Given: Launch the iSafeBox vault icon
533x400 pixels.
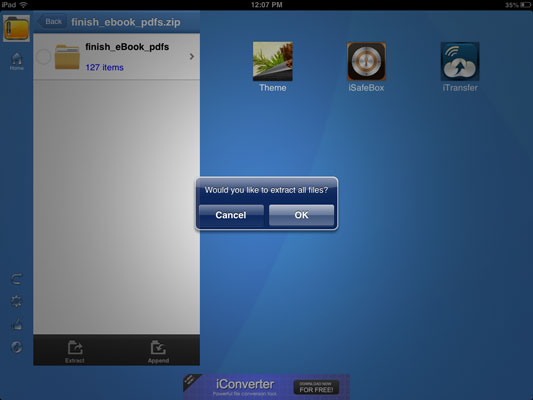Looking at the screenshot, I should tap(366, 62).
